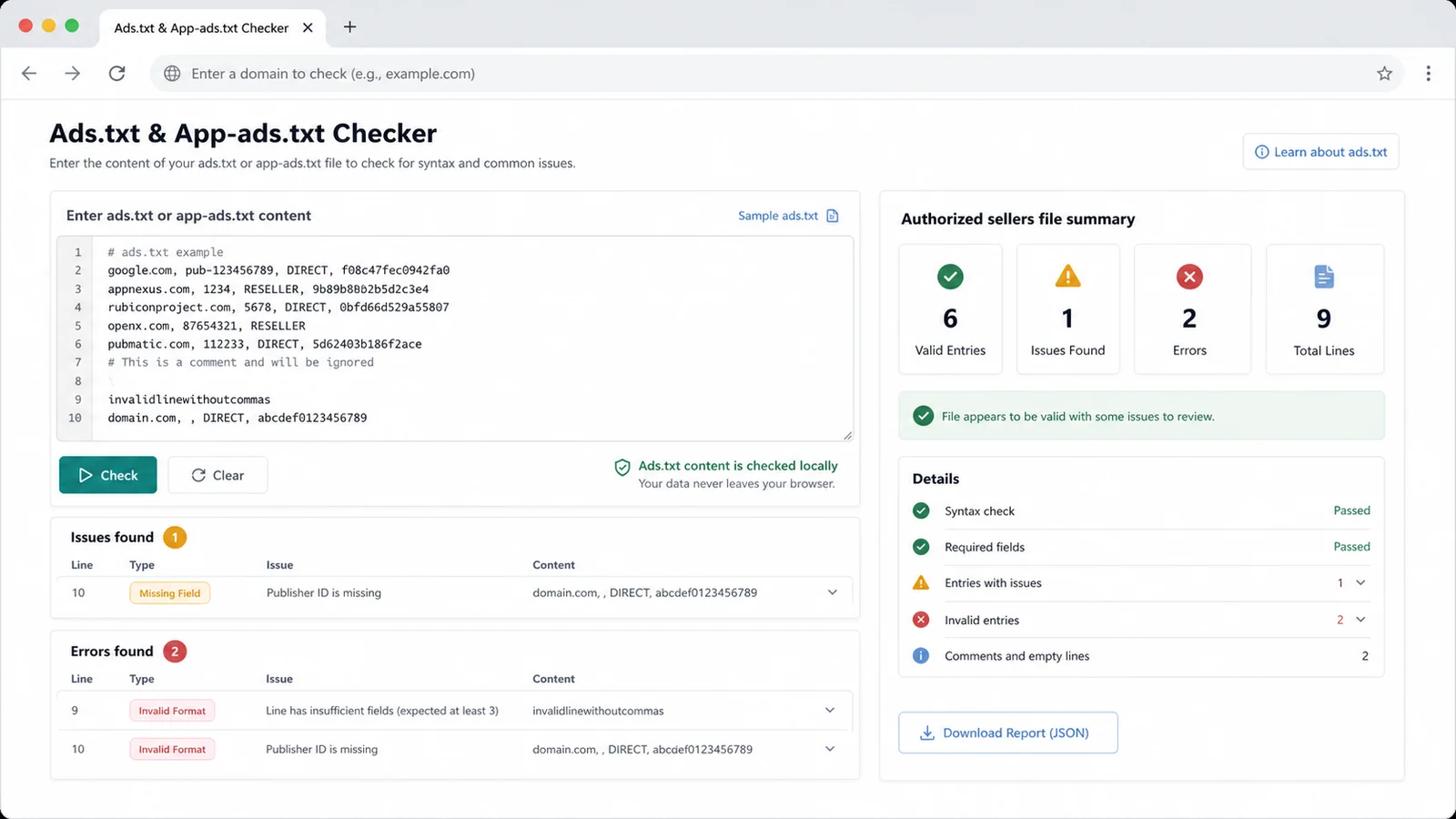
Task: Load the Sample ads.txt content
Action: coord(778,216)
